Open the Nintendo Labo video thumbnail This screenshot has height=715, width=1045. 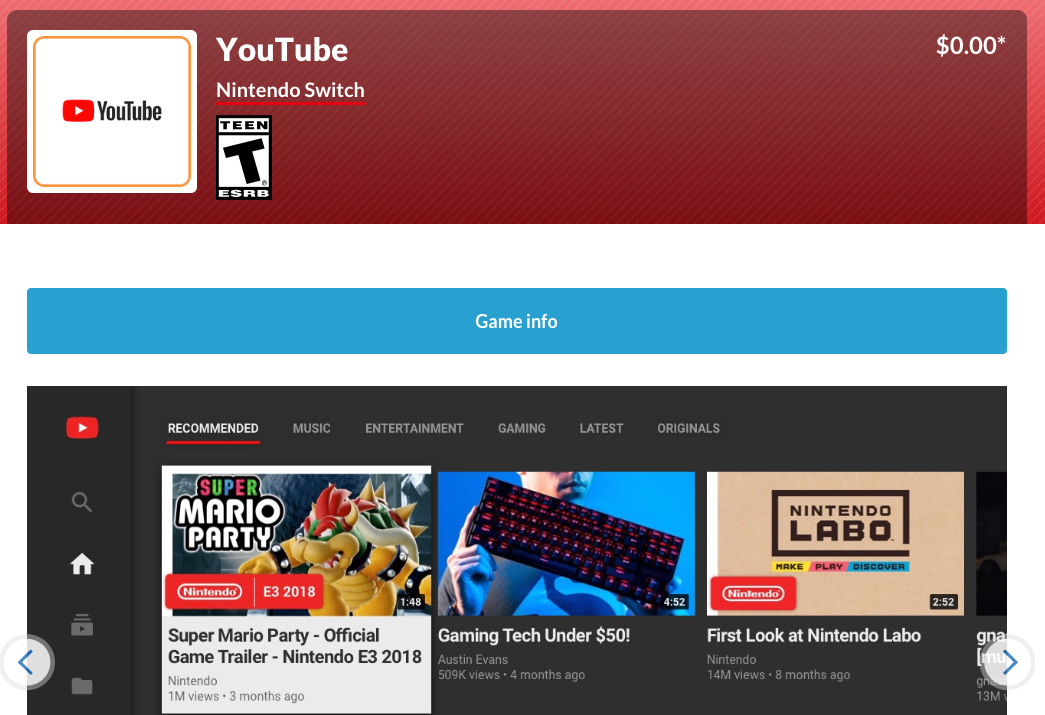835,544
